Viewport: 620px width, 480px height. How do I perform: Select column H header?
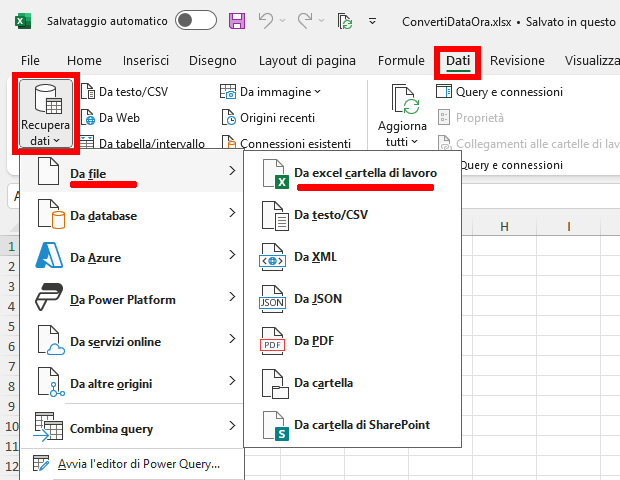[505, 226]
